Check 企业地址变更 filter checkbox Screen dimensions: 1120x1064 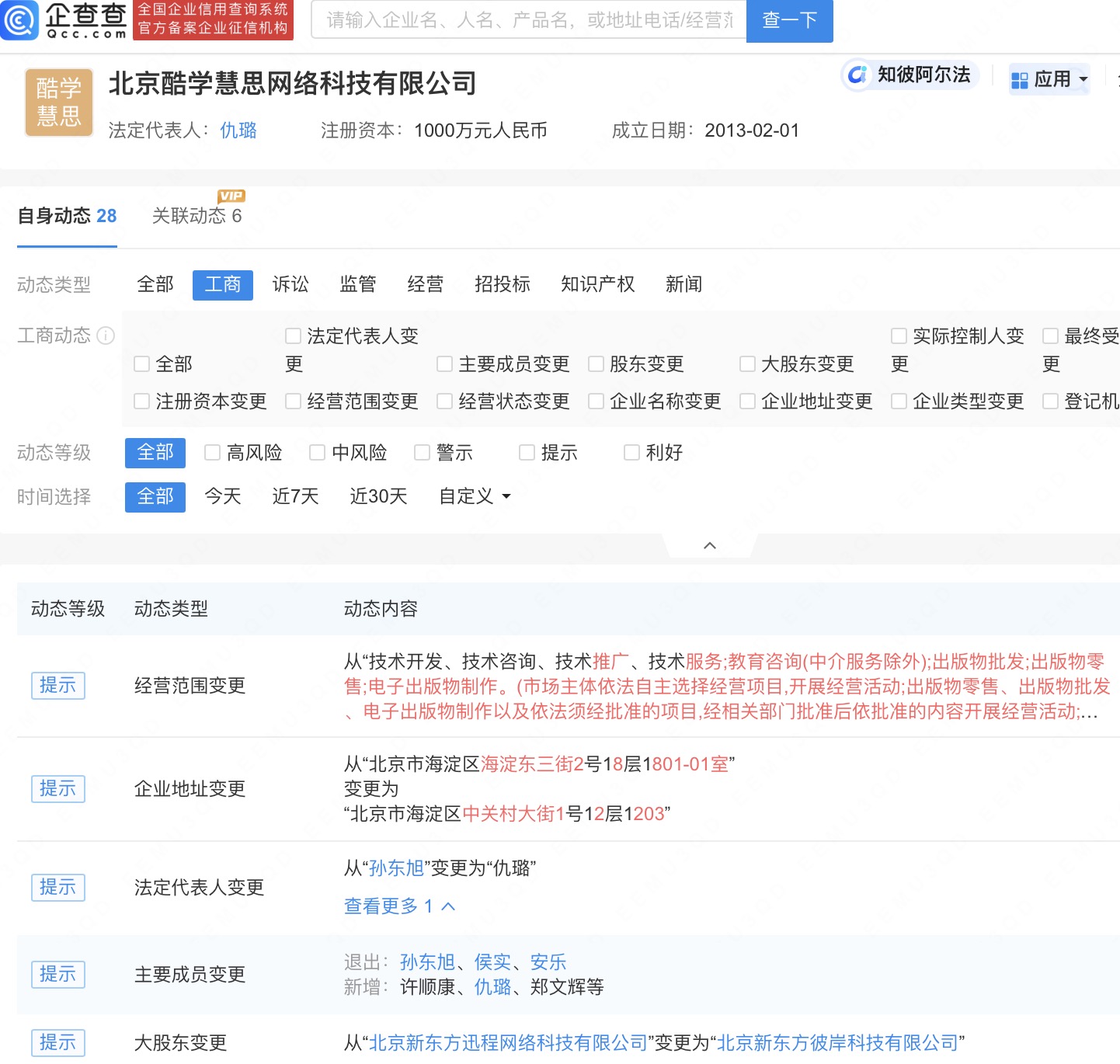coord(748,402)
